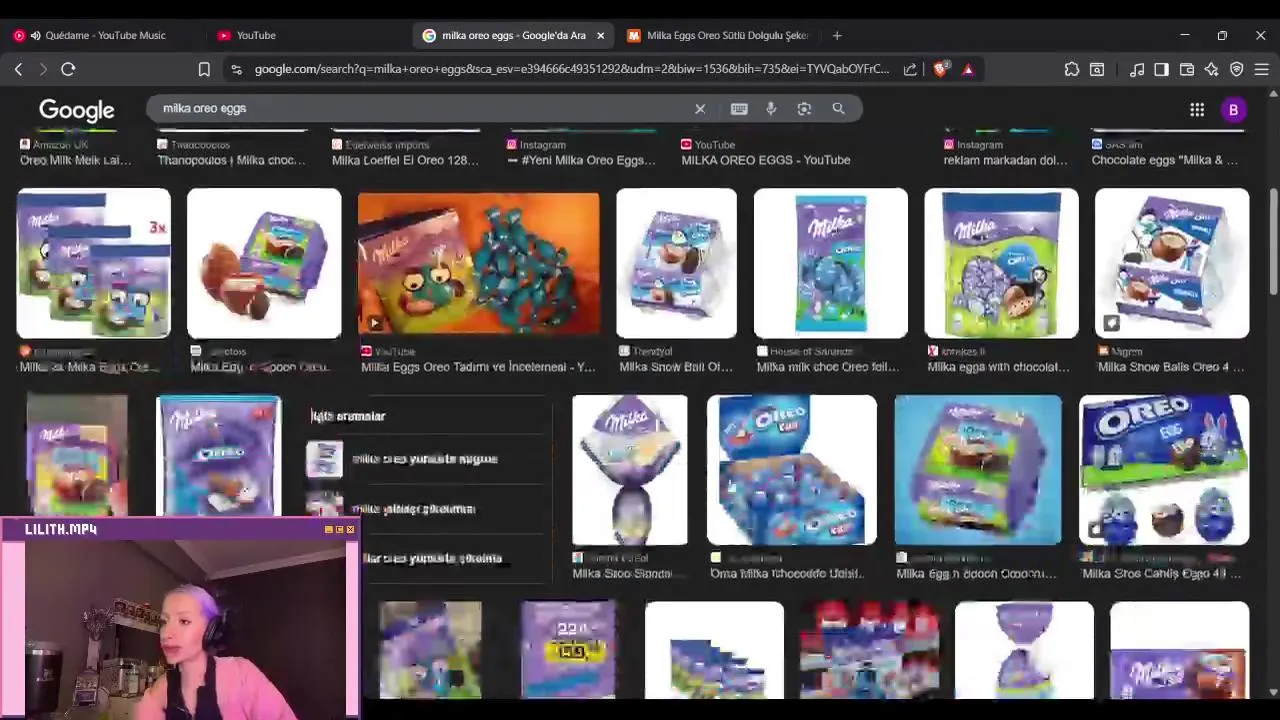
Task: Mute the Quédame YouTube Music tab audio
Action: [36, 35]
